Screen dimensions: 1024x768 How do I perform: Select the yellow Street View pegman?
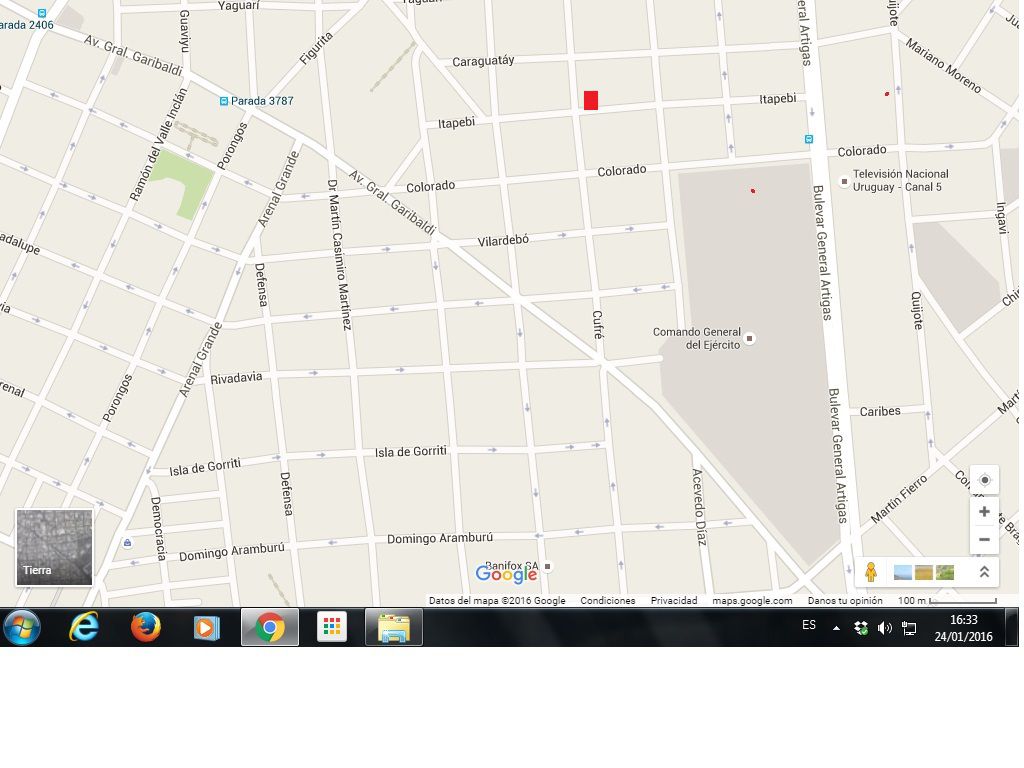point(871,572)
